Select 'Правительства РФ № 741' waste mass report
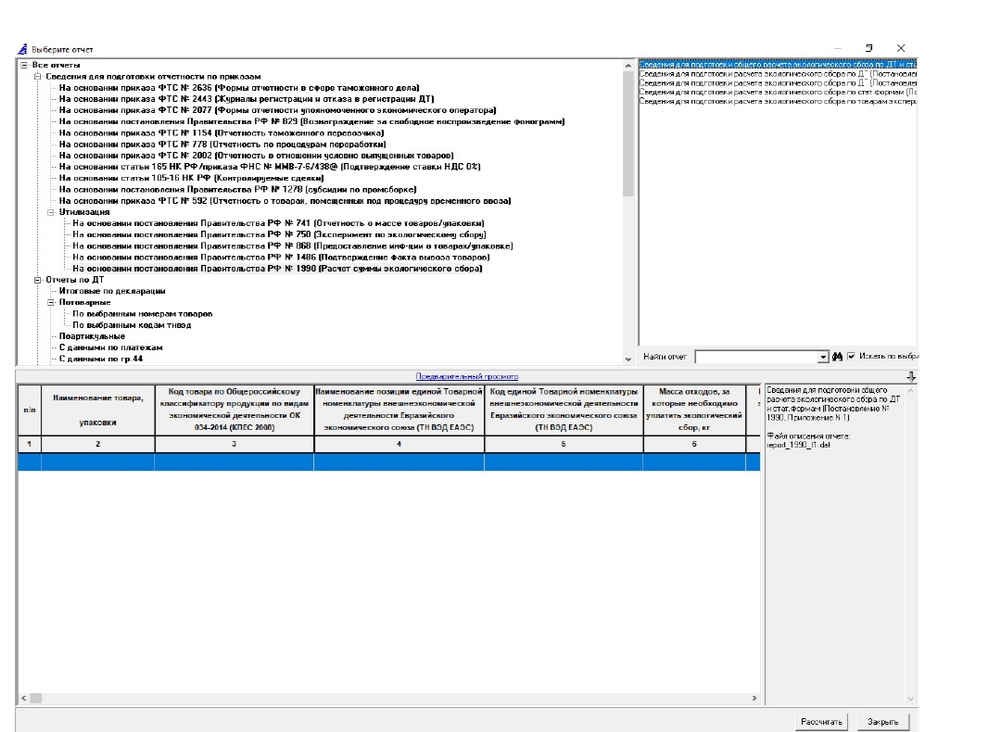This screenshot has width=1000, height=732. 278,223
